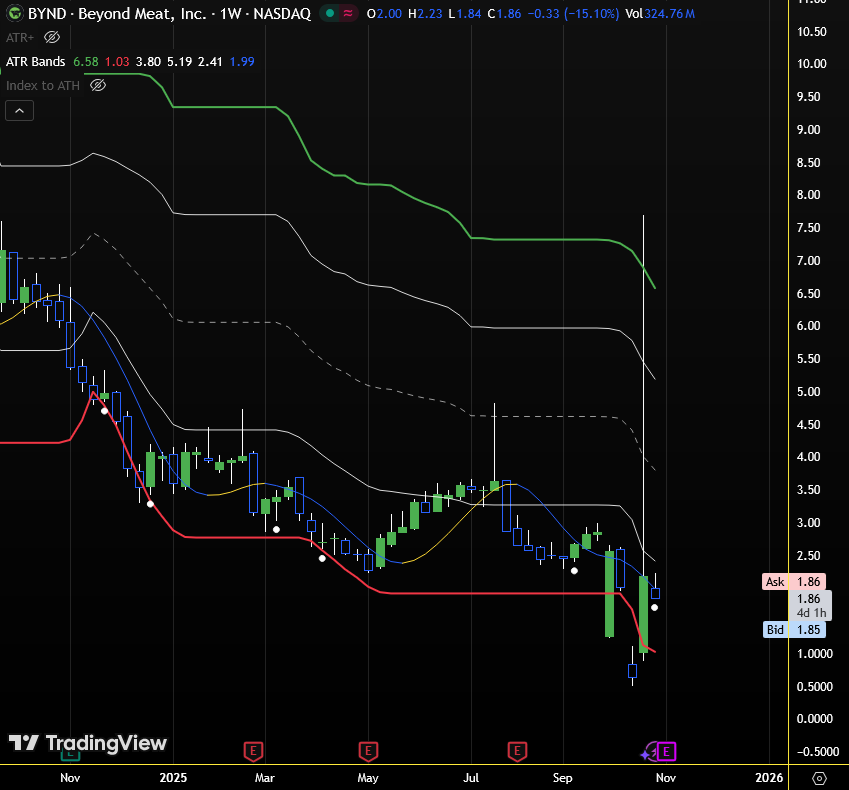Select the ATR+ indicator label

tap(20, 37)
